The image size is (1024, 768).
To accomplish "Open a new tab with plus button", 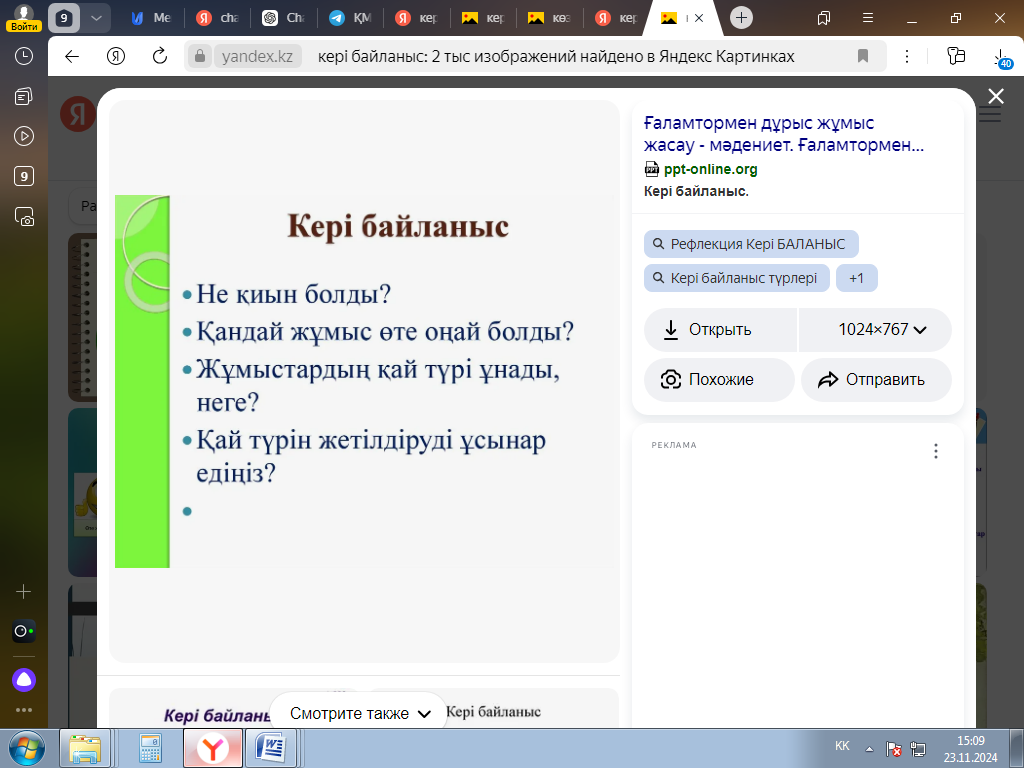I will tap(741, 18).
